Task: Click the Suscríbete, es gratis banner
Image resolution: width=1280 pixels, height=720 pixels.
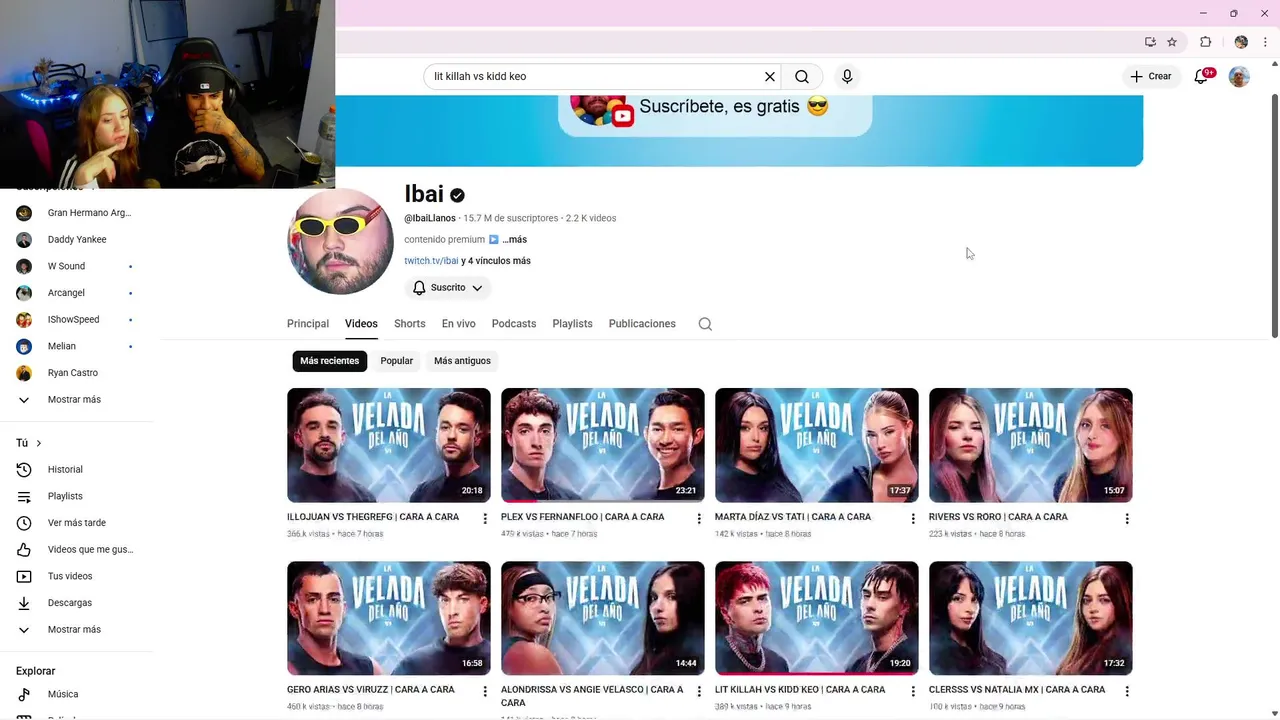Action: [x=715, y=115]
